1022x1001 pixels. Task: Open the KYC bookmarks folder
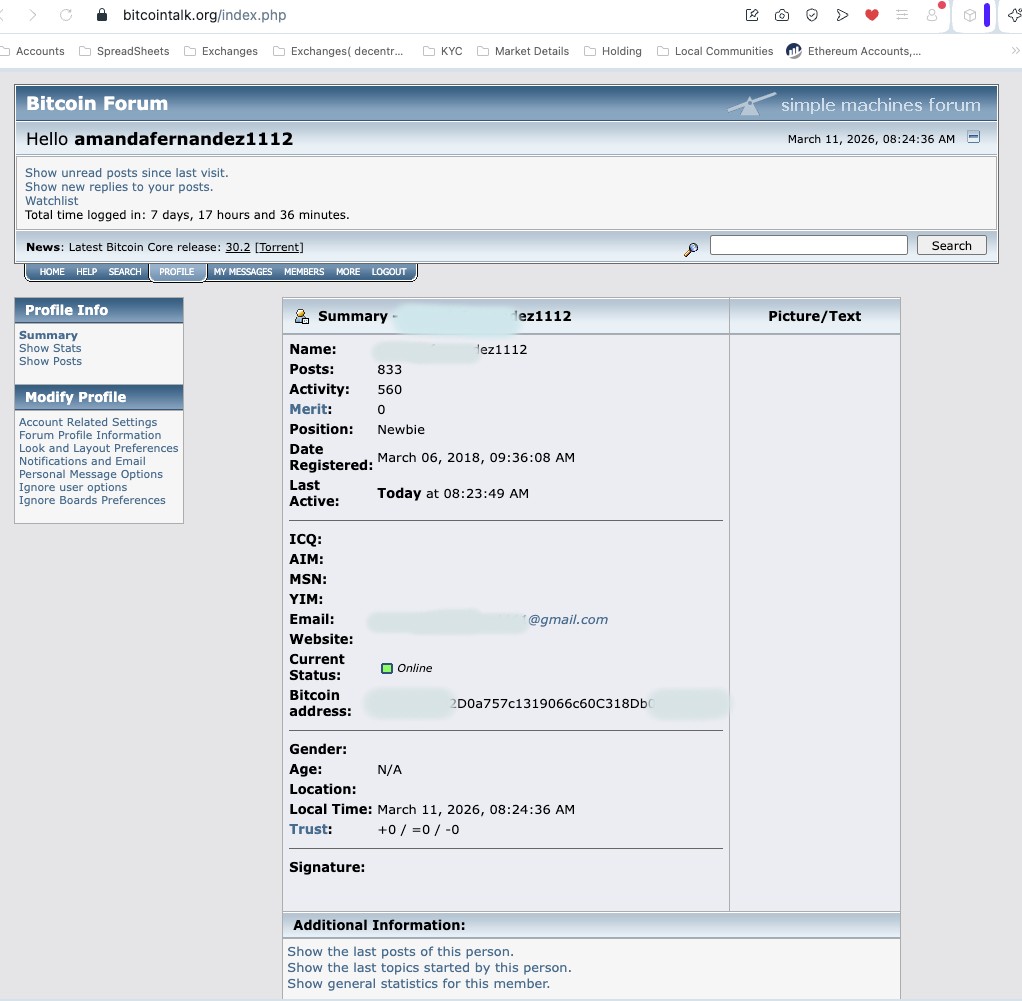coord(443,51)
